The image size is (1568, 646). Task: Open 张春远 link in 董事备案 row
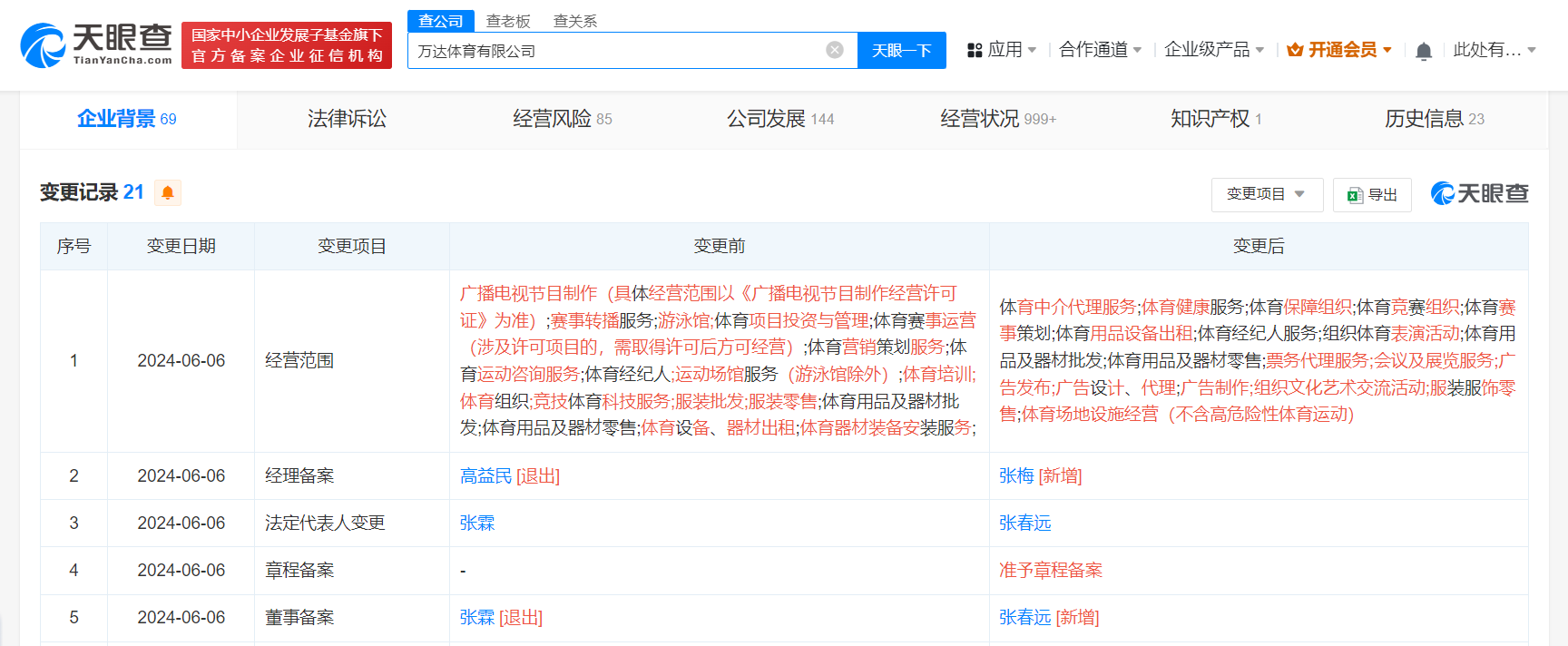pos(1025,618)
